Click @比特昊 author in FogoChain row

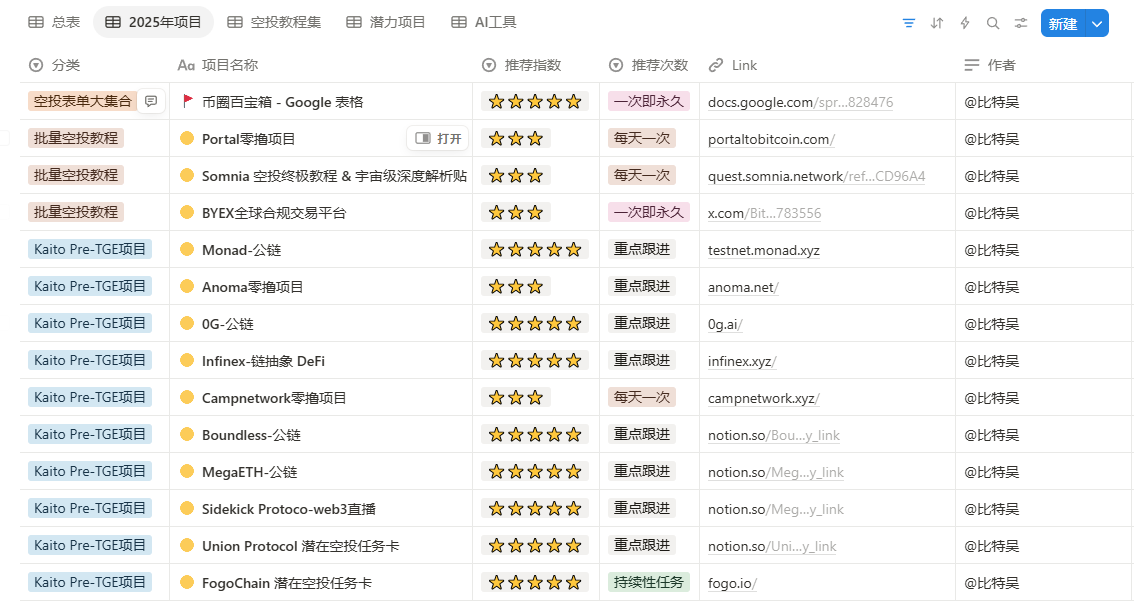pyautogui.click(x=992, y=583)
